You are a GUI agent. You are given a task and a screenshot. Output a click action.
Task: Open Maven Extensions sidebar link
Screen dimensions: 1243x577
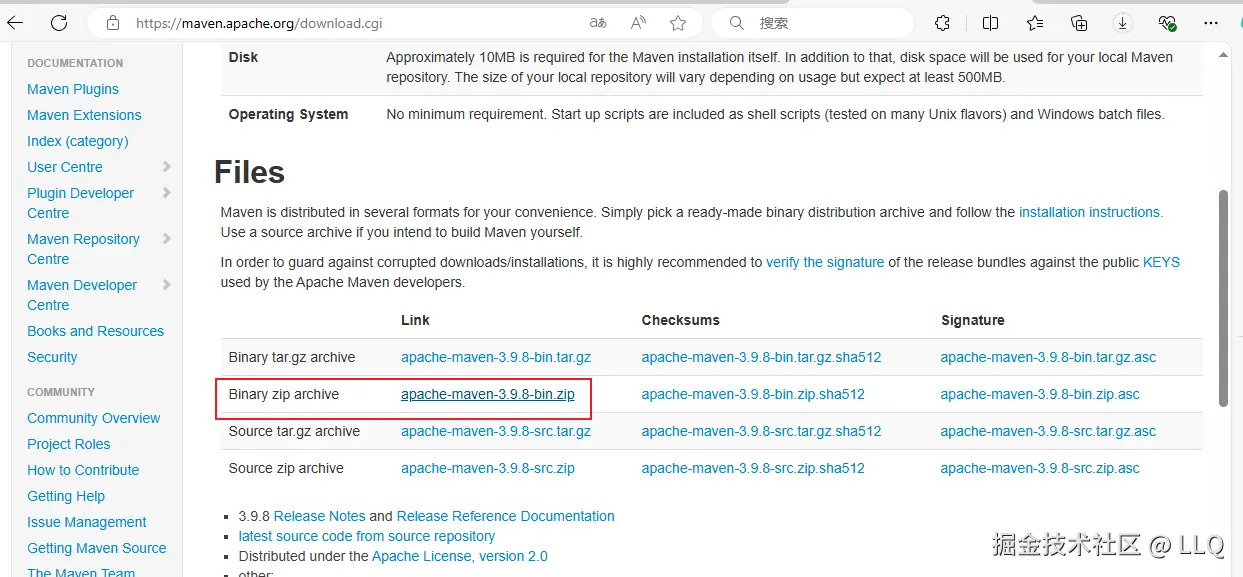click(x=84, y=115)
